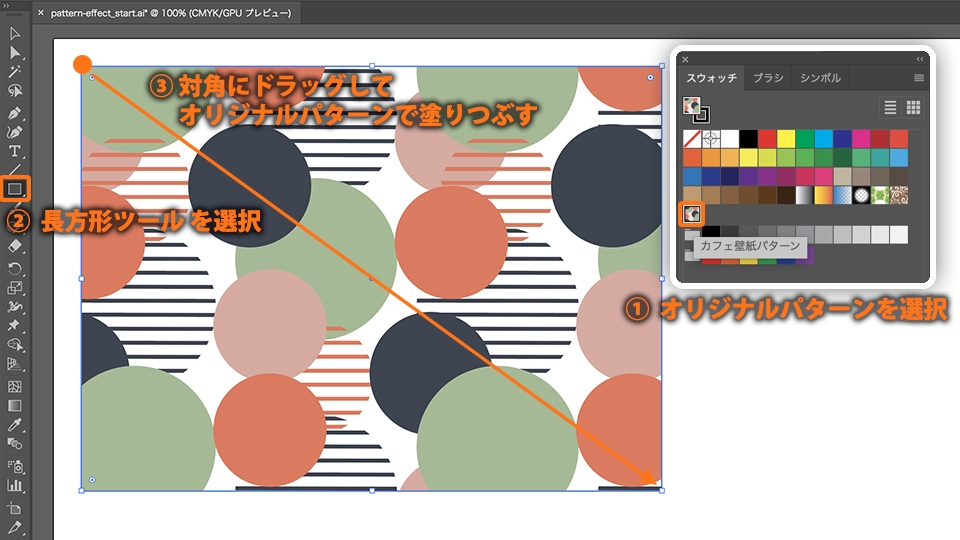Viewport: 960px width, 540px height.
Task: Collapse the Swatches panel with double arrows
Action: (920, 59)
